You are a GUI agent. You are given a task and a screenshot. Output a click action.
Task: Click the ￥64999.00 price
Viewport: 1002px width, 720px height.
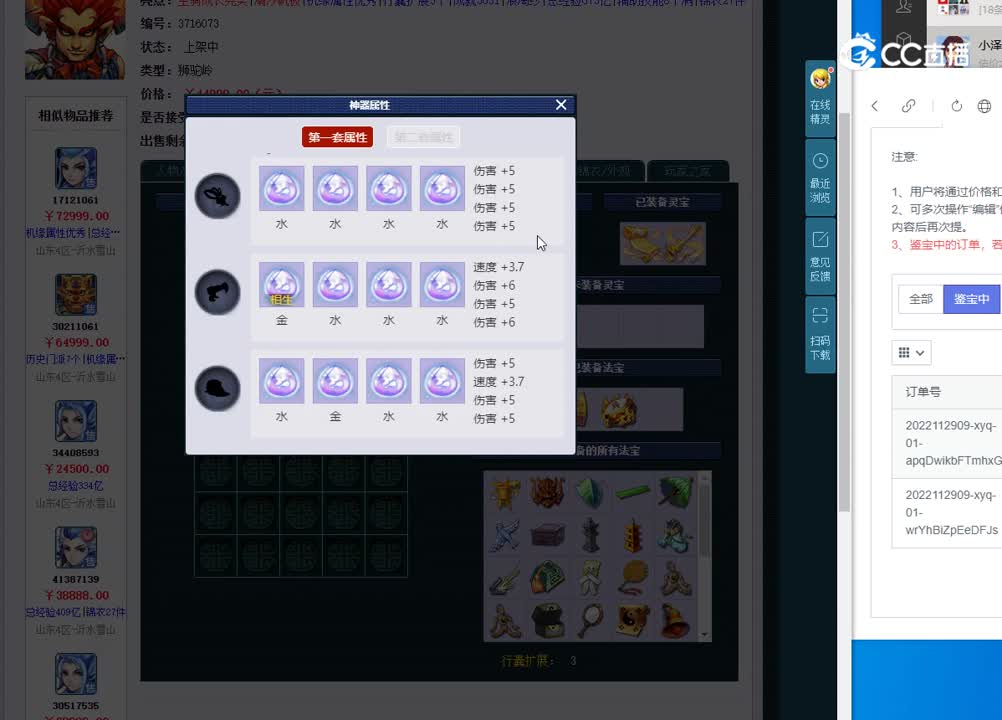point(77,342)
